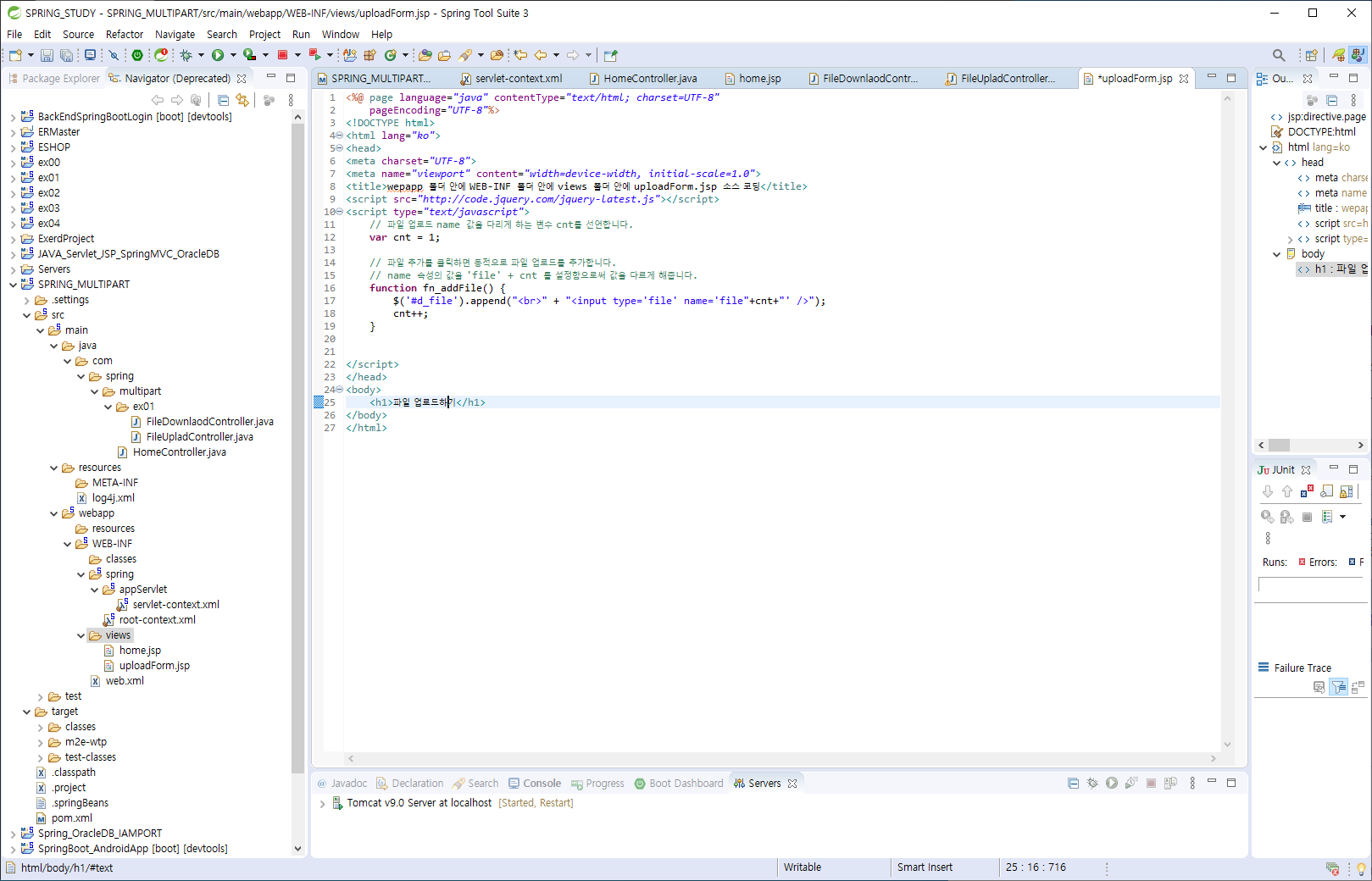This screenshot has height=881, width=1372.
Task: Toggle Pin Editor icon in main toolbar
Action: click(611, 55)
